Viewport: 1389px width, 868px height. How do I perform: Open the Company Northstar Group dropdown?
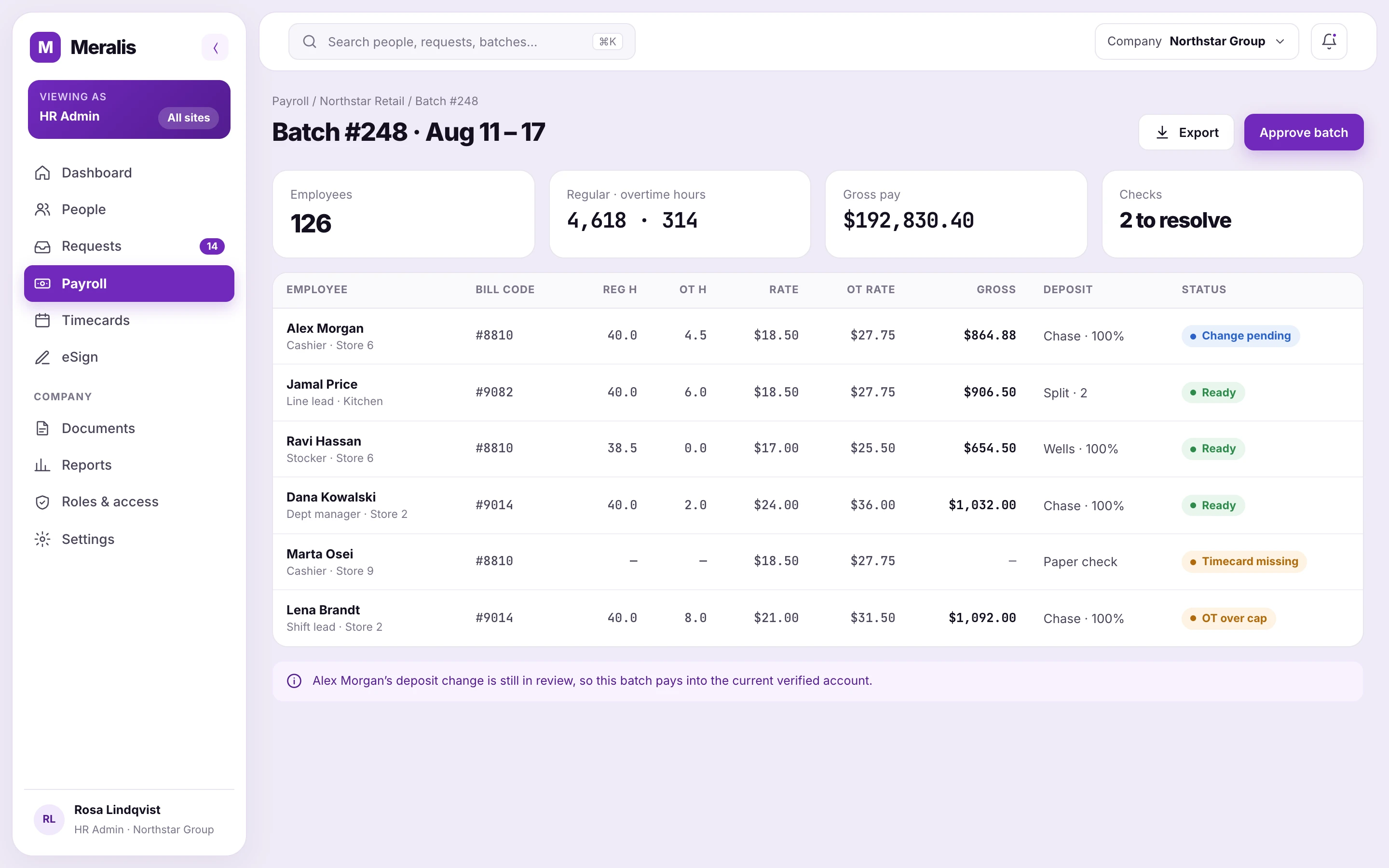[x=1196, y=41]
